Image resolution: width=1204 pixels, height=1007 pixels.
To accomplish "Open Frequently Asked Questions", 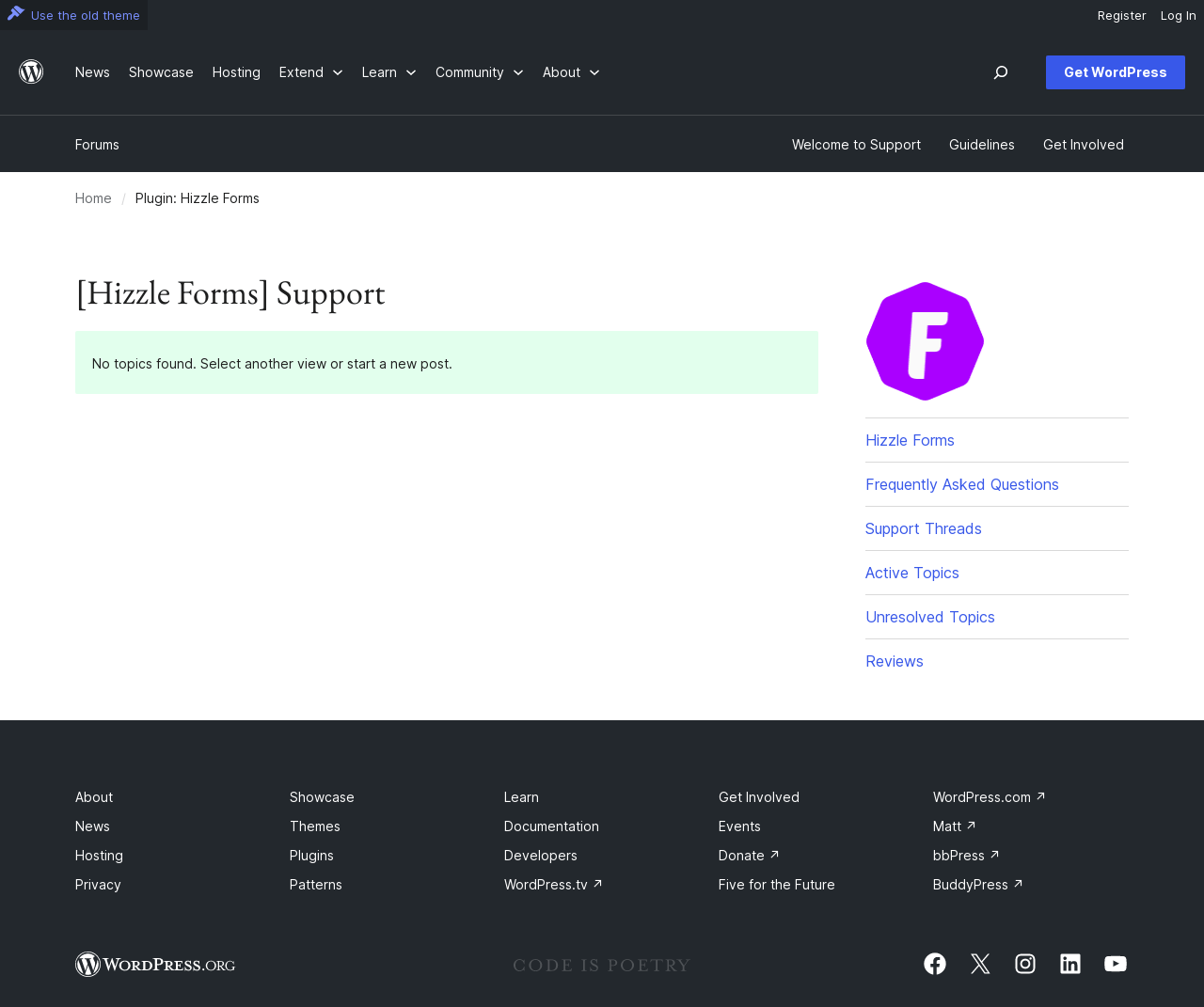I will tap(962, 484).
